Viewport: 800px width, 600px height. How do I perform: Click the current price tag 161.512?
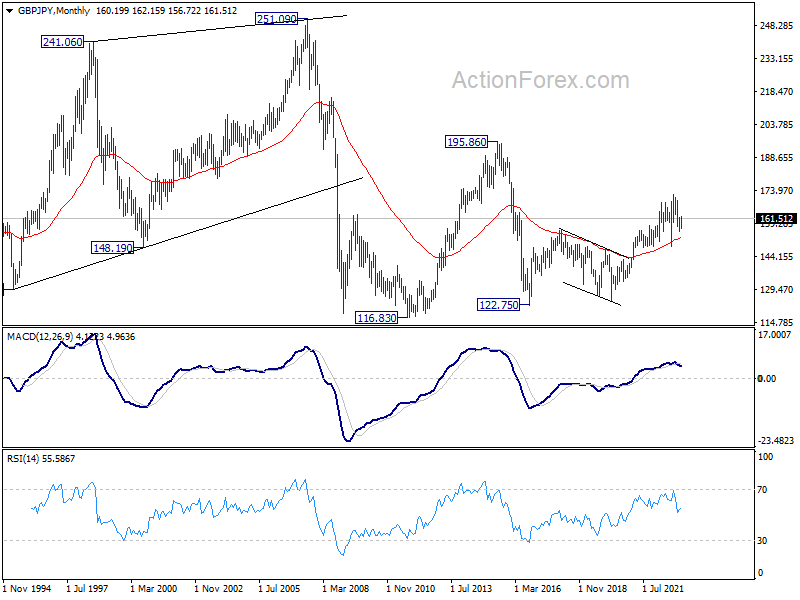tap(776, 219)
